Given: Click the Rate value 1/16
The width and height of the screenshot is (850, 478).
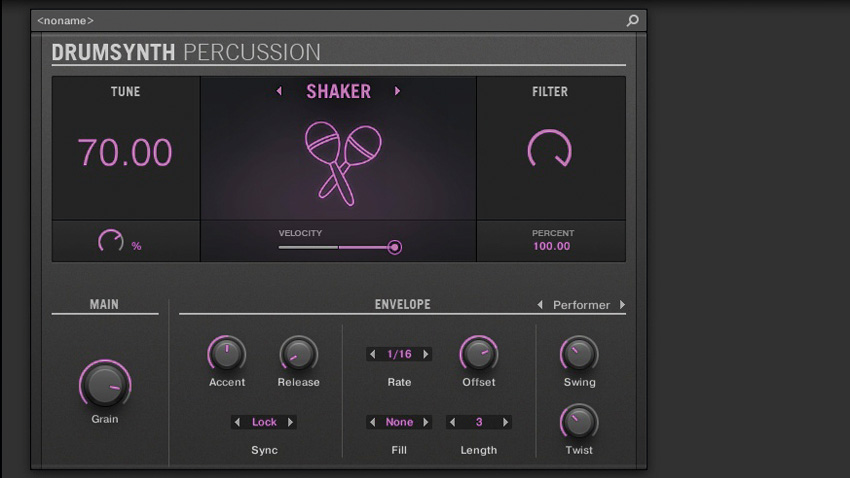Looking at the screenshot, I should coord(400,354).
